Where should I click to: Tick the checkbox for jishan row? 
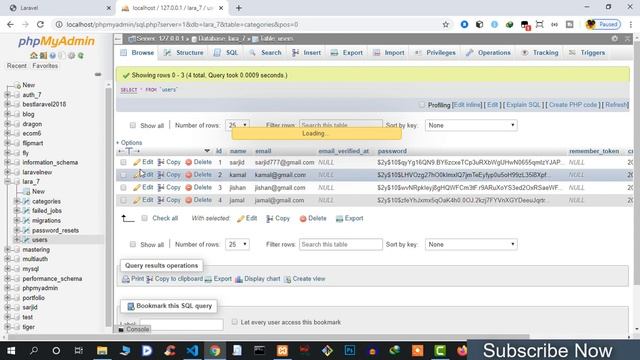click(x=123, y=188)
